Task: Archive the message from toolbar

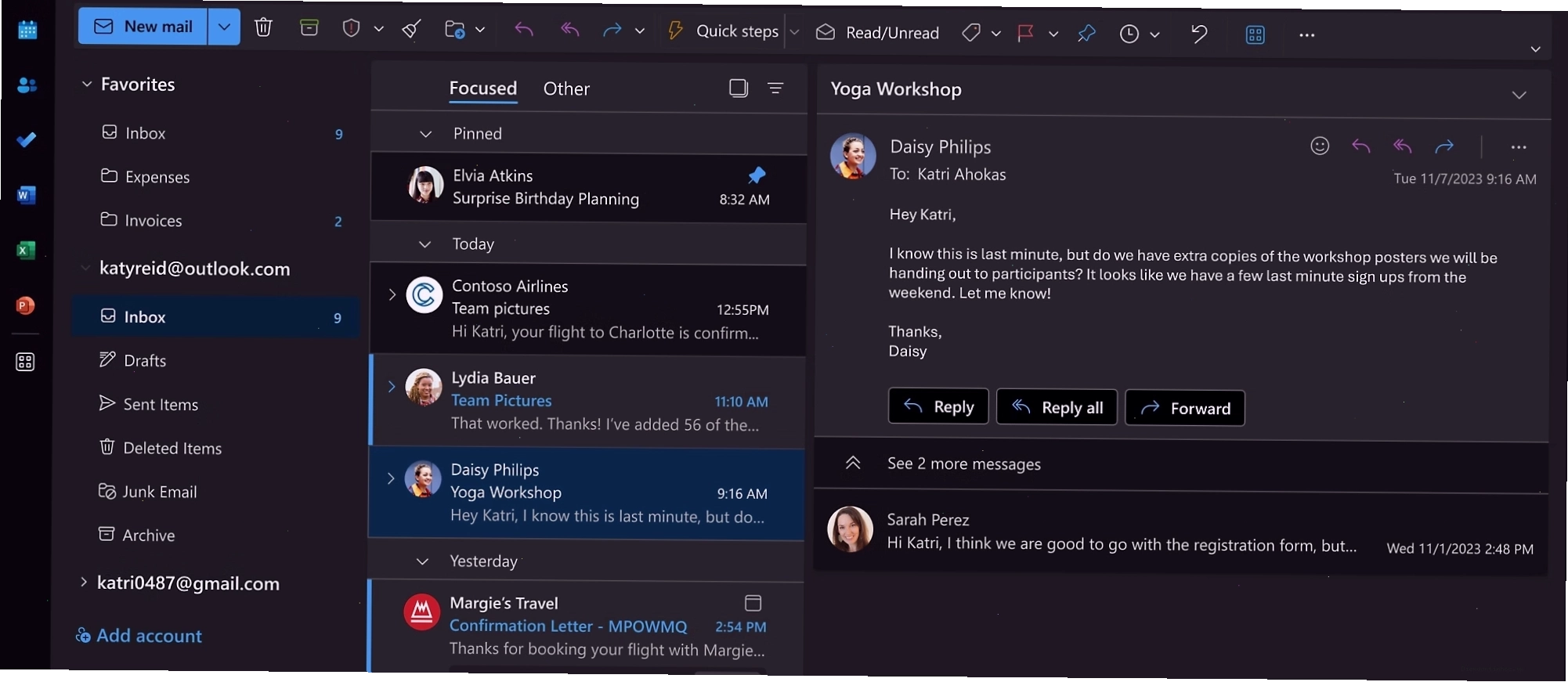Action: point(309,28)
